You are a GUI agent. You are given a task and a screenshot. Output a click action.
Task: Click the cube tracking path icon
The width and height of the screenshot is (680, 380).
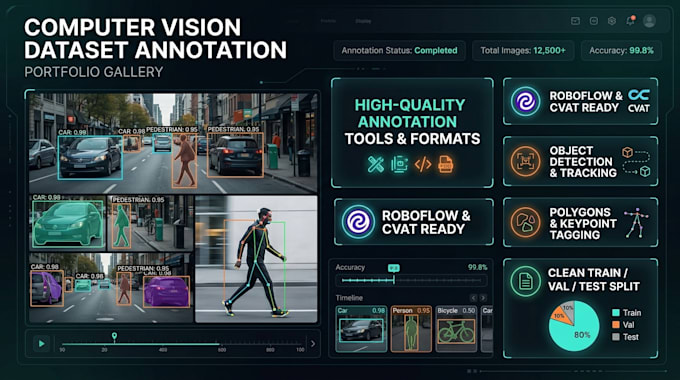637,162
